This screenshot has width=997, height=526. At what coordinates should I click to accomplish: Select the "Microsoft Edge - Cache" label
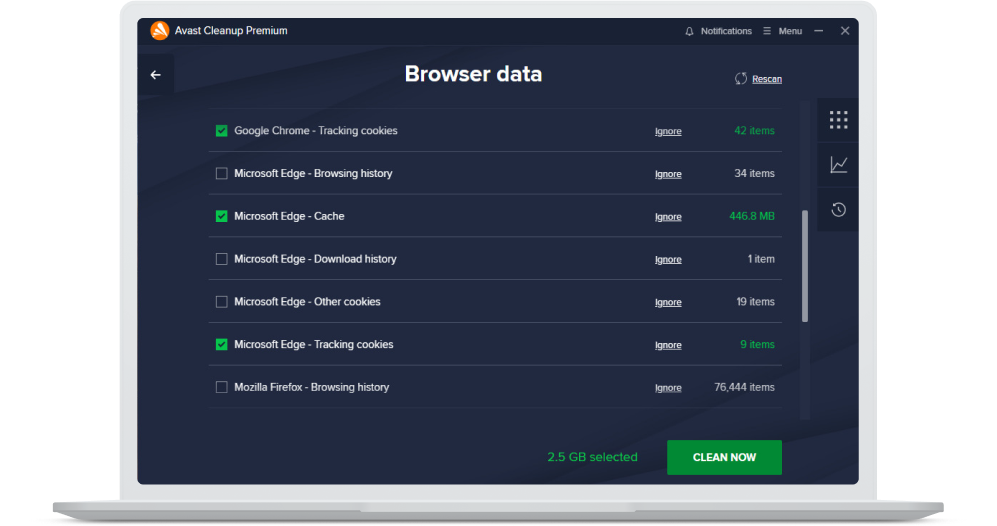(289, 216)
